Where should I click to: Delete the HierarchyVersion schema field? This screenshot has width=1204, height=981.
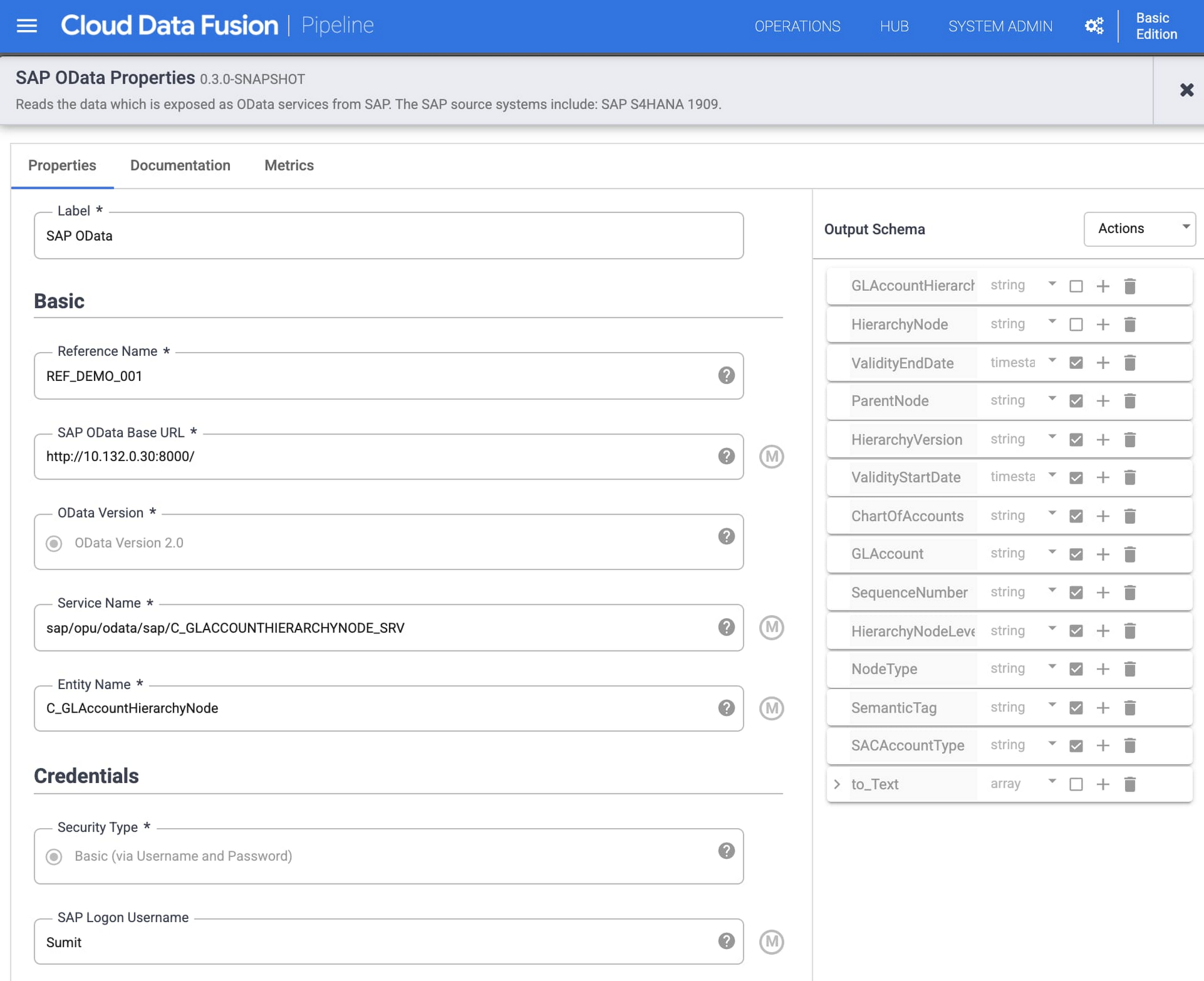pos(1129,440)
